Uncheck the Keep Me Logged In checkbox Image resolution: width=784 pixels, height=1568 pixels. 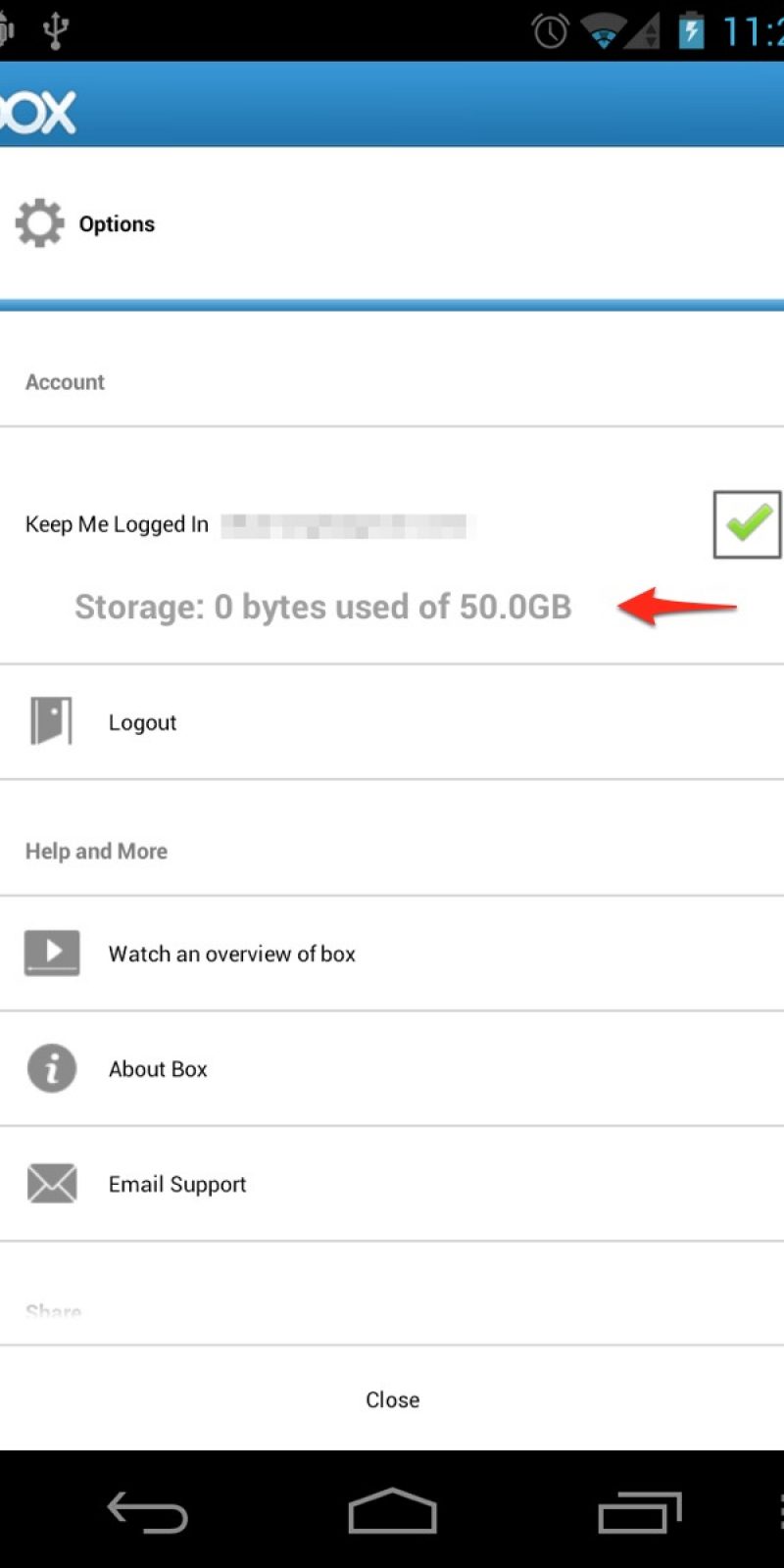coord(747,524)
